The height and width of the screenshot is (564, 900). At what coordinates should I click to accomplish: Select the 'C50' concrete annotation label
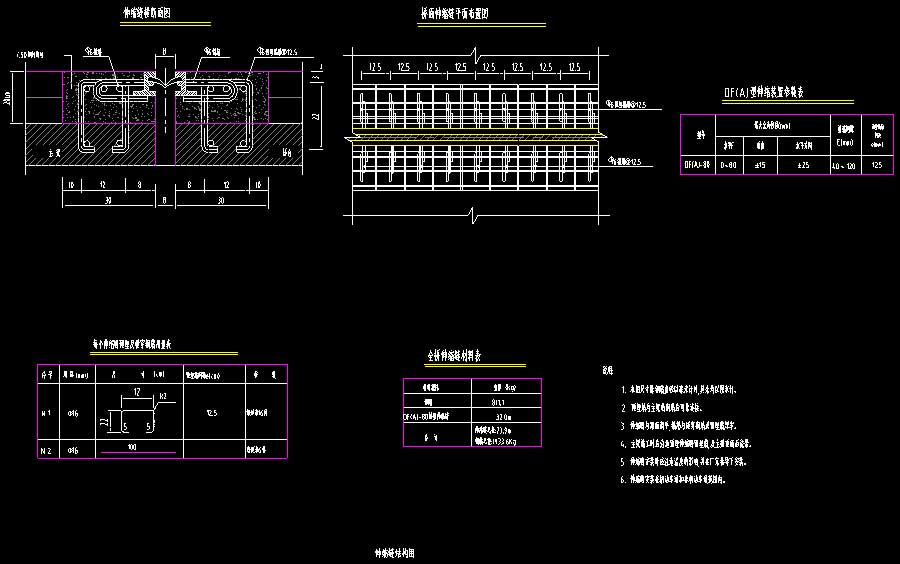[x=30, y=55]
